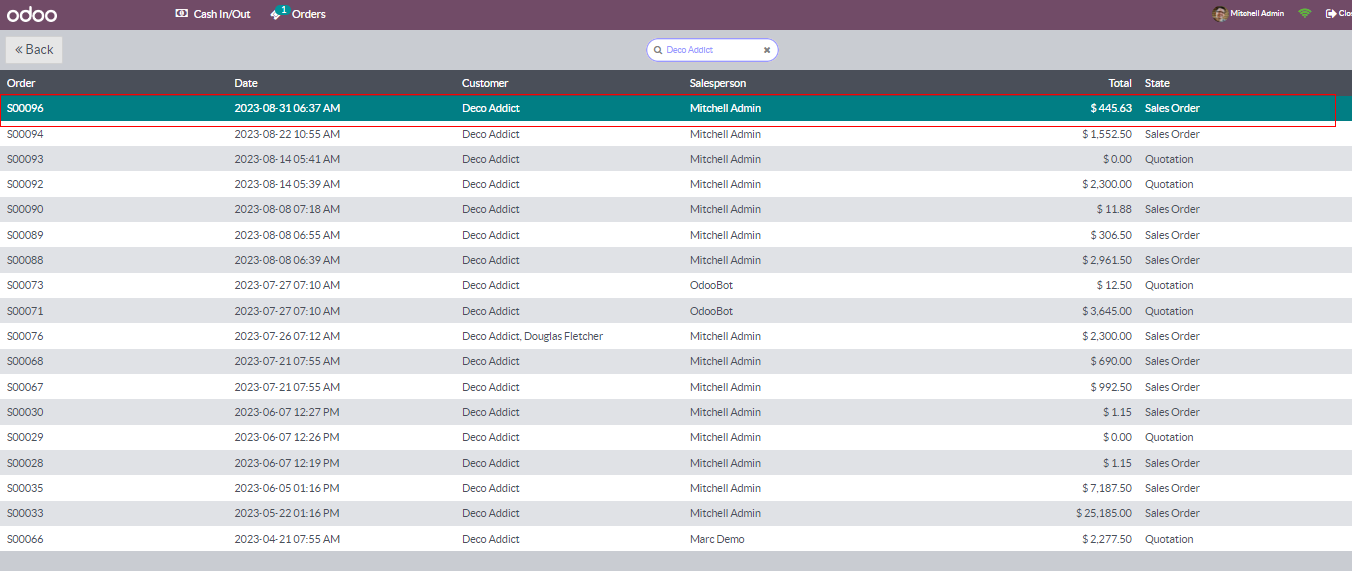Click the green Wi-Fi connection status icon
Image resolution: width=1352 pixels, height=571 pixels.
click(1305, 14)
